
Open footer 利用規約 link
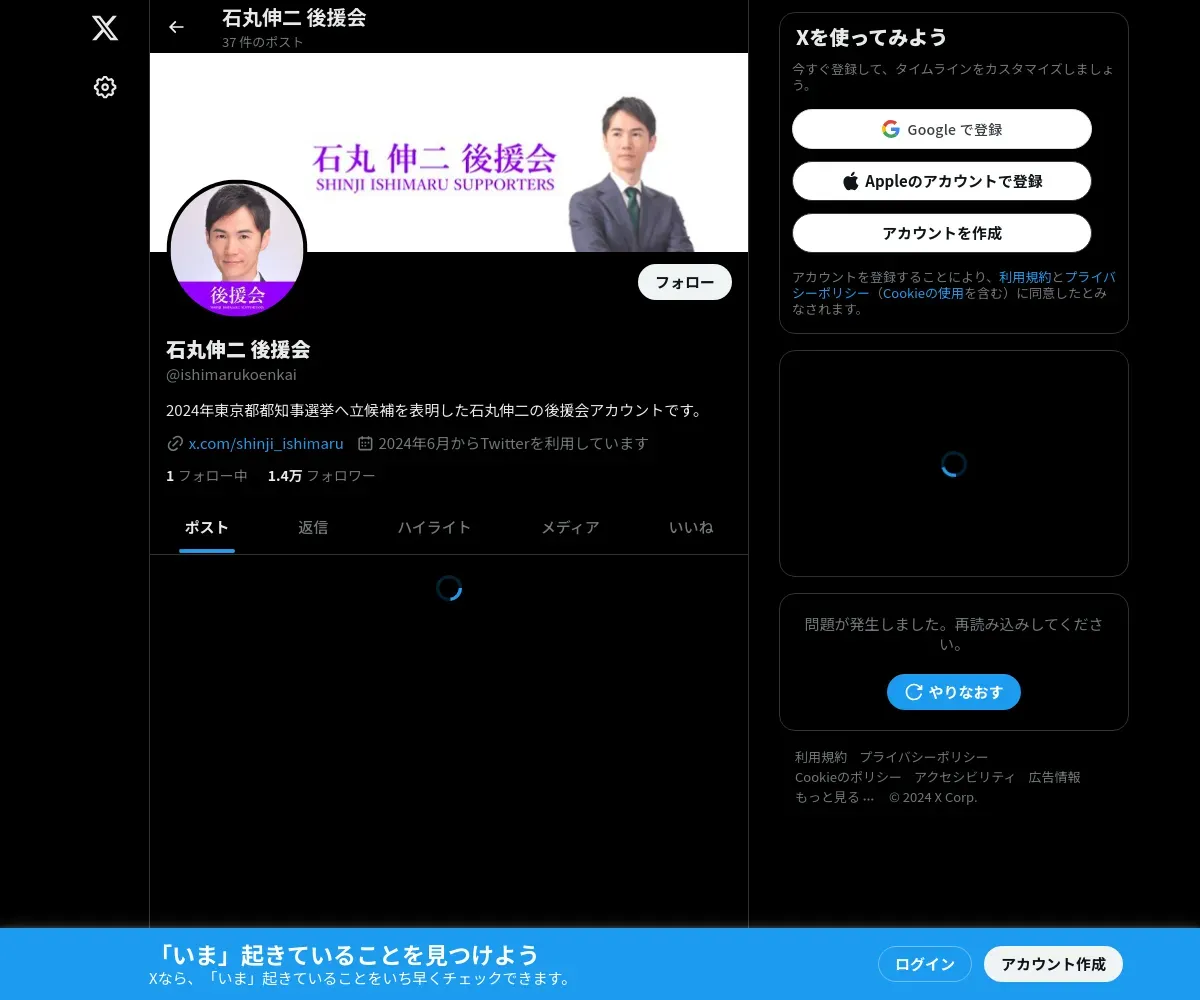821,757
